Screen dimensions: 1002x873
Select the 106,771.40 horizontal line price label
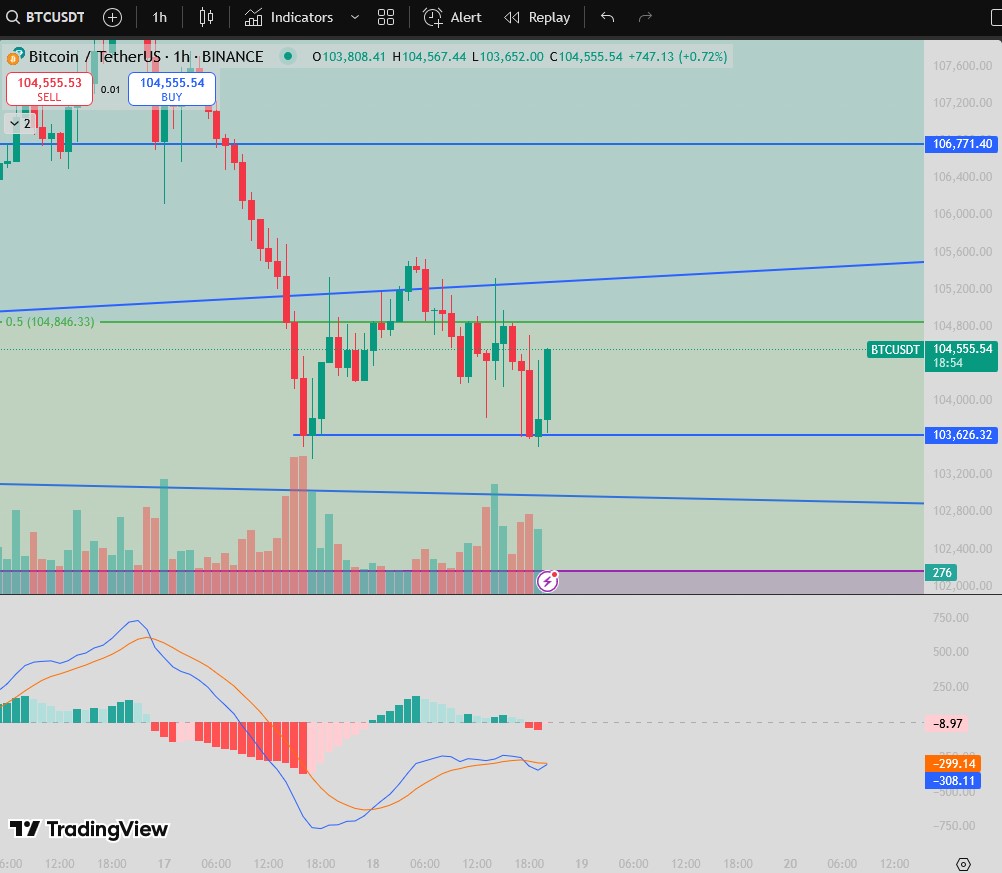961,144
